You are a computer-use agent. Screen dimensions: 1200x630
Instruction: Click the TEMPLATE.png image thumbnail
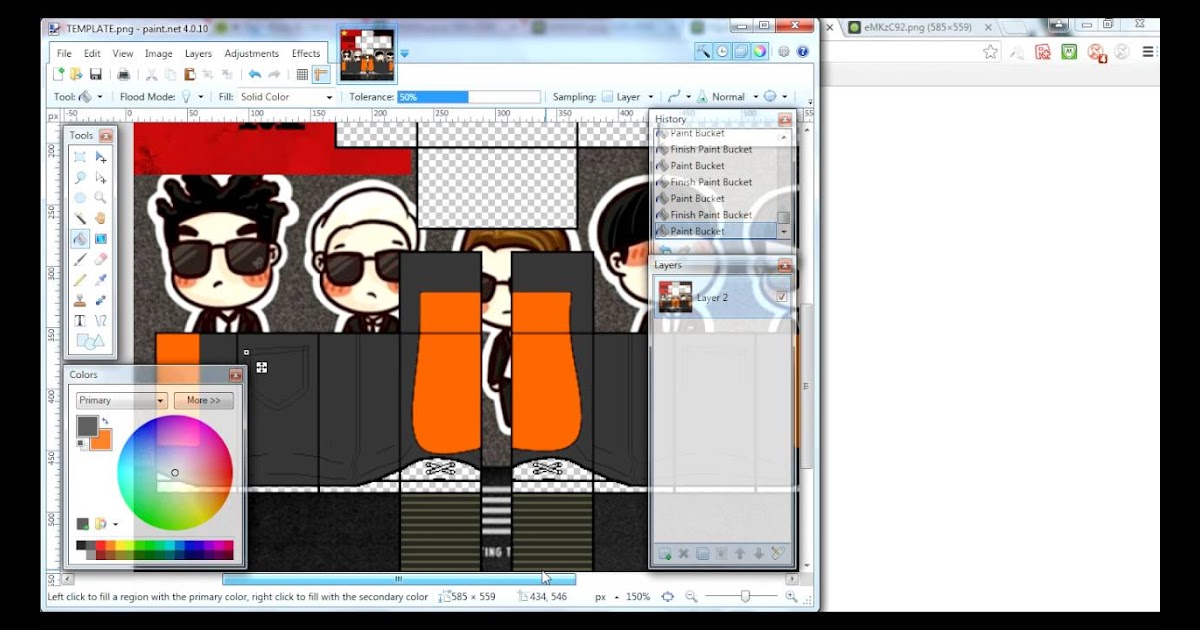[x=367, y=54]
